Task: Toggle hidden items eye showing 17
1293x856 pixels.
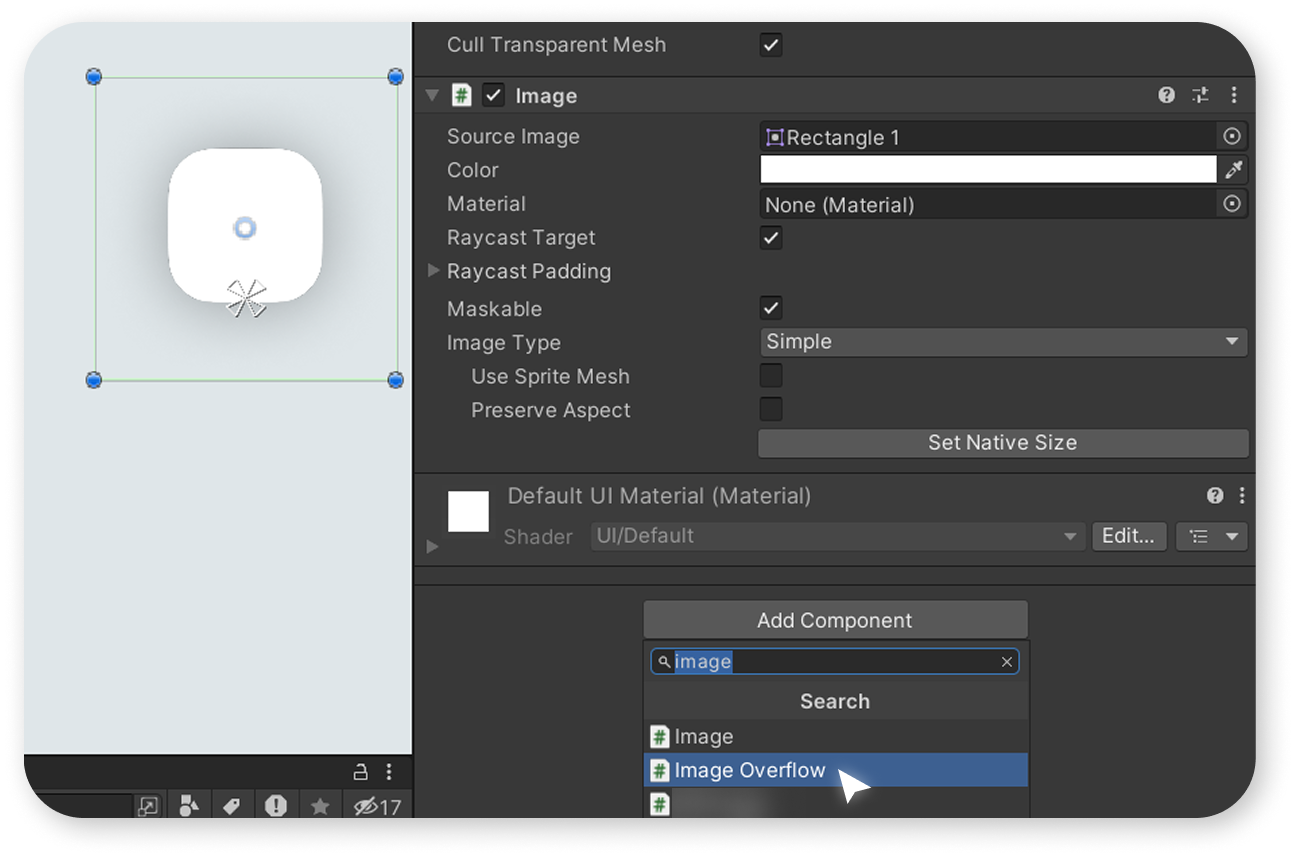Action: (x=376, y=806)
